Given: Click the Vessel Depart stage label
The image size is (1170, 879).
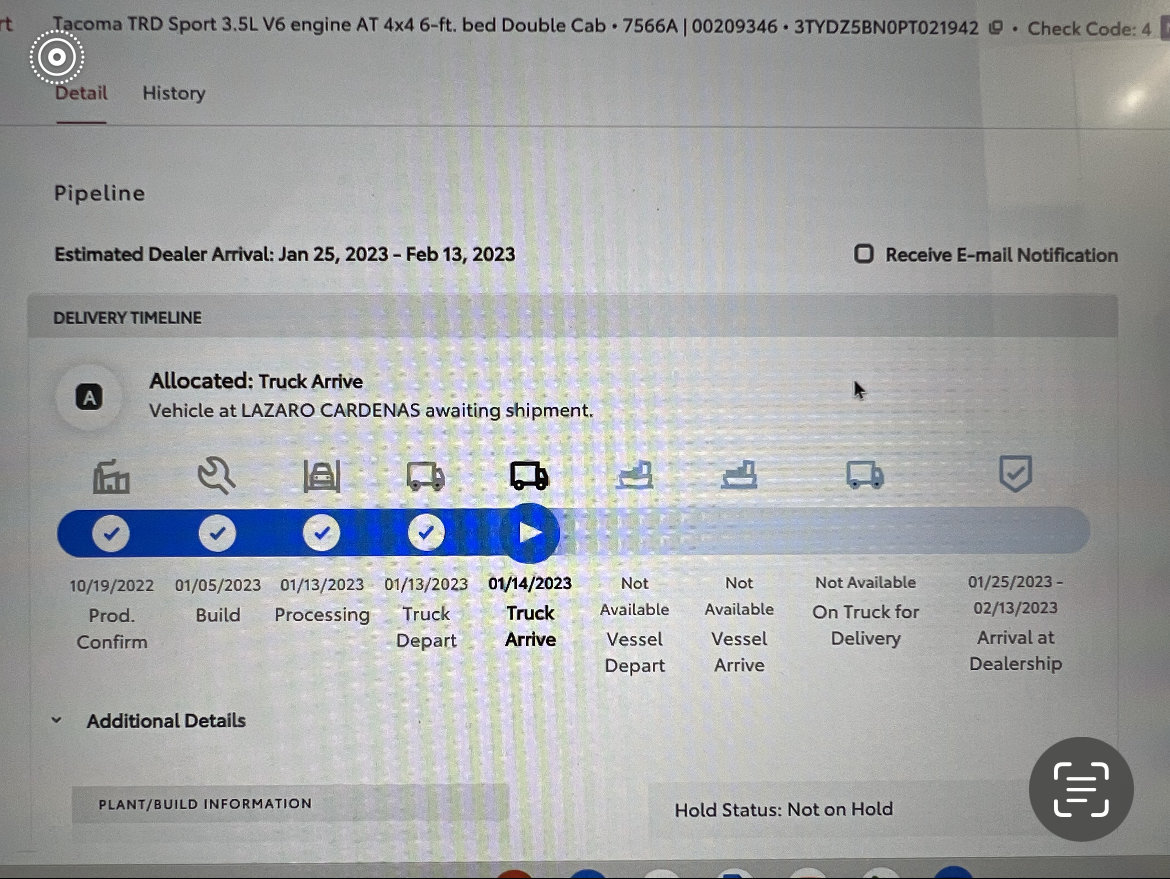Looking at the screenshot, I should pos(635,652).
